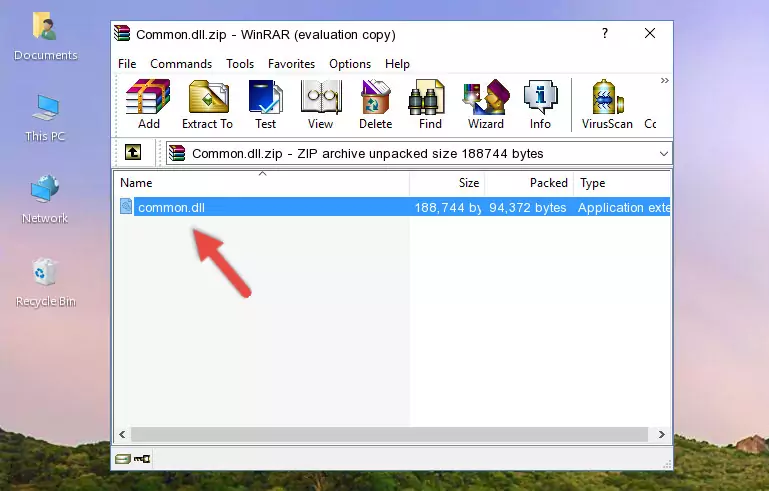Close the WinRAR window
Screen dimensions: 769x491
point(650,33)
